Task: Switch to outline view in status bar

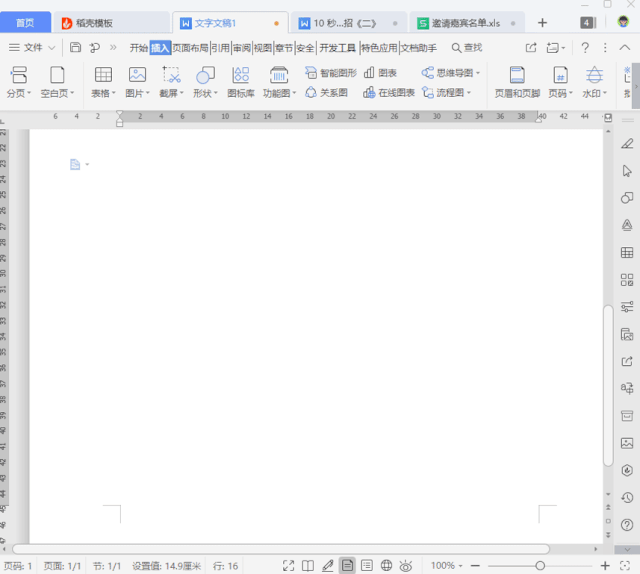Action: coord(367,566)
